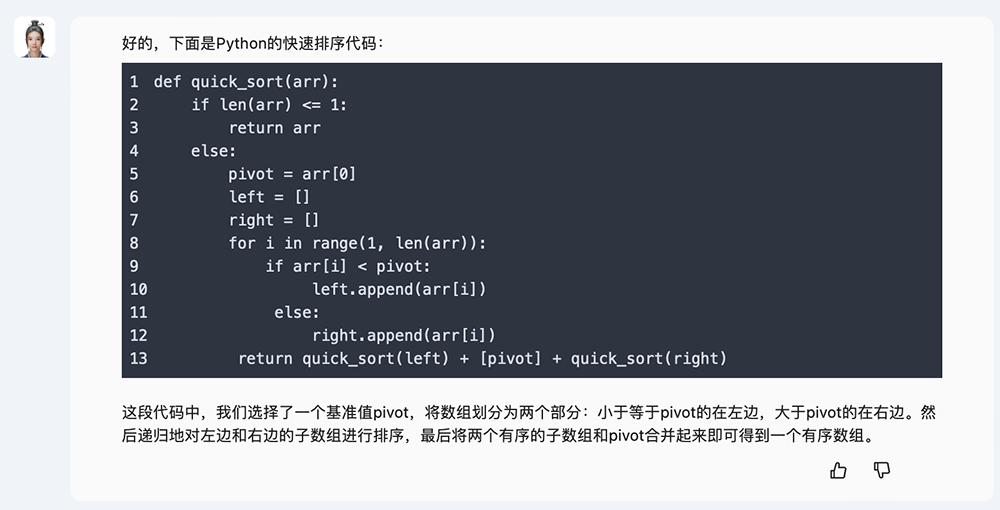Click the assistant avatar image
This screenshot has width=1000, height=510.
34,38
